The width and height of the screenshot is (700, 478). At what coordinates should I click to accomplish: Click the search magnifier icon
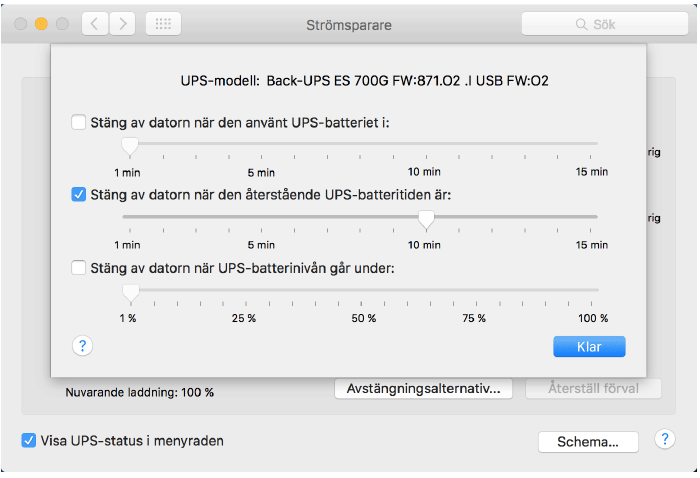pos(580,24)
